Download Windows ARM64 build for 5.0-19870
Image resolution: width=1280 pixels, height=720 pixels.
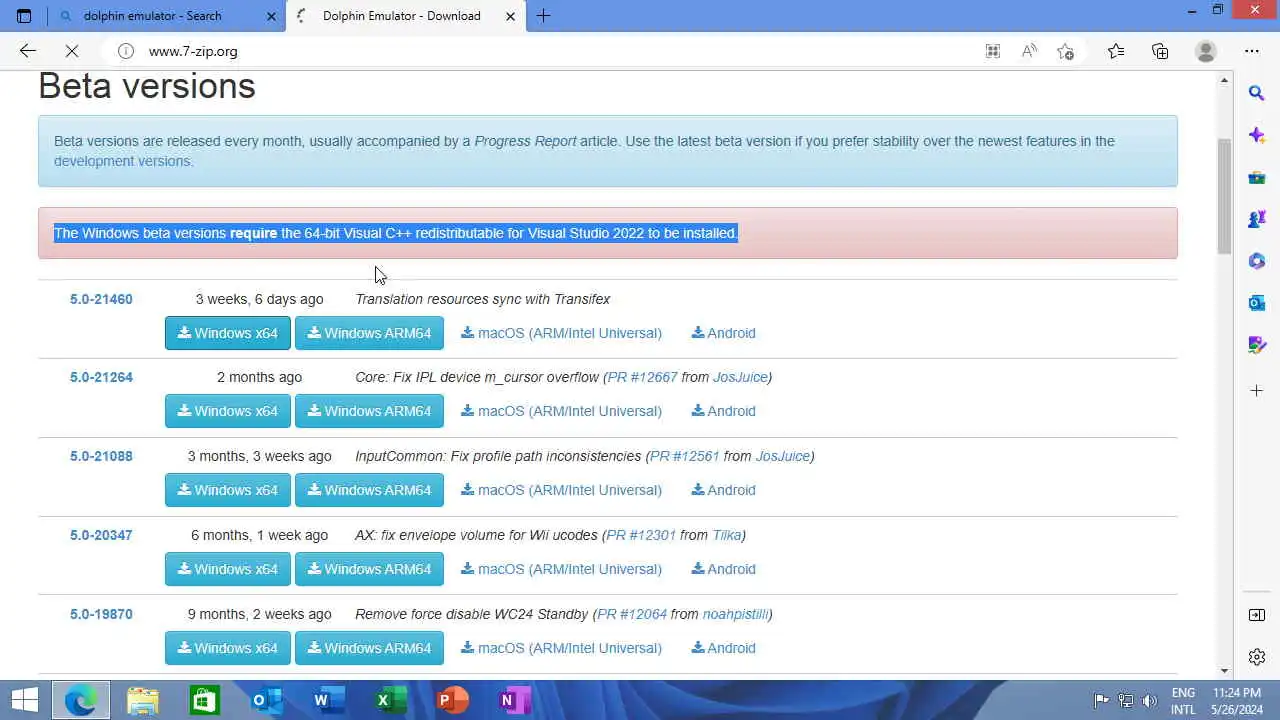point(369,648)
